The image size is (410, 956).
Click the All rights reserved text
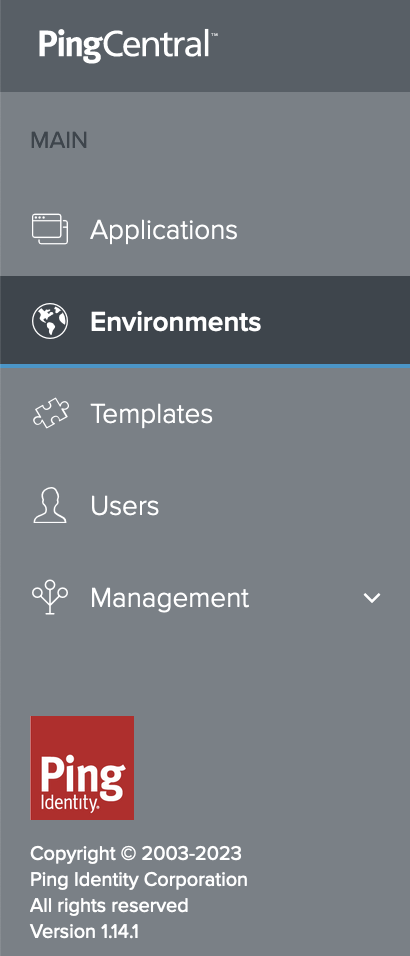pyautogui.click(x=109, y=905)
